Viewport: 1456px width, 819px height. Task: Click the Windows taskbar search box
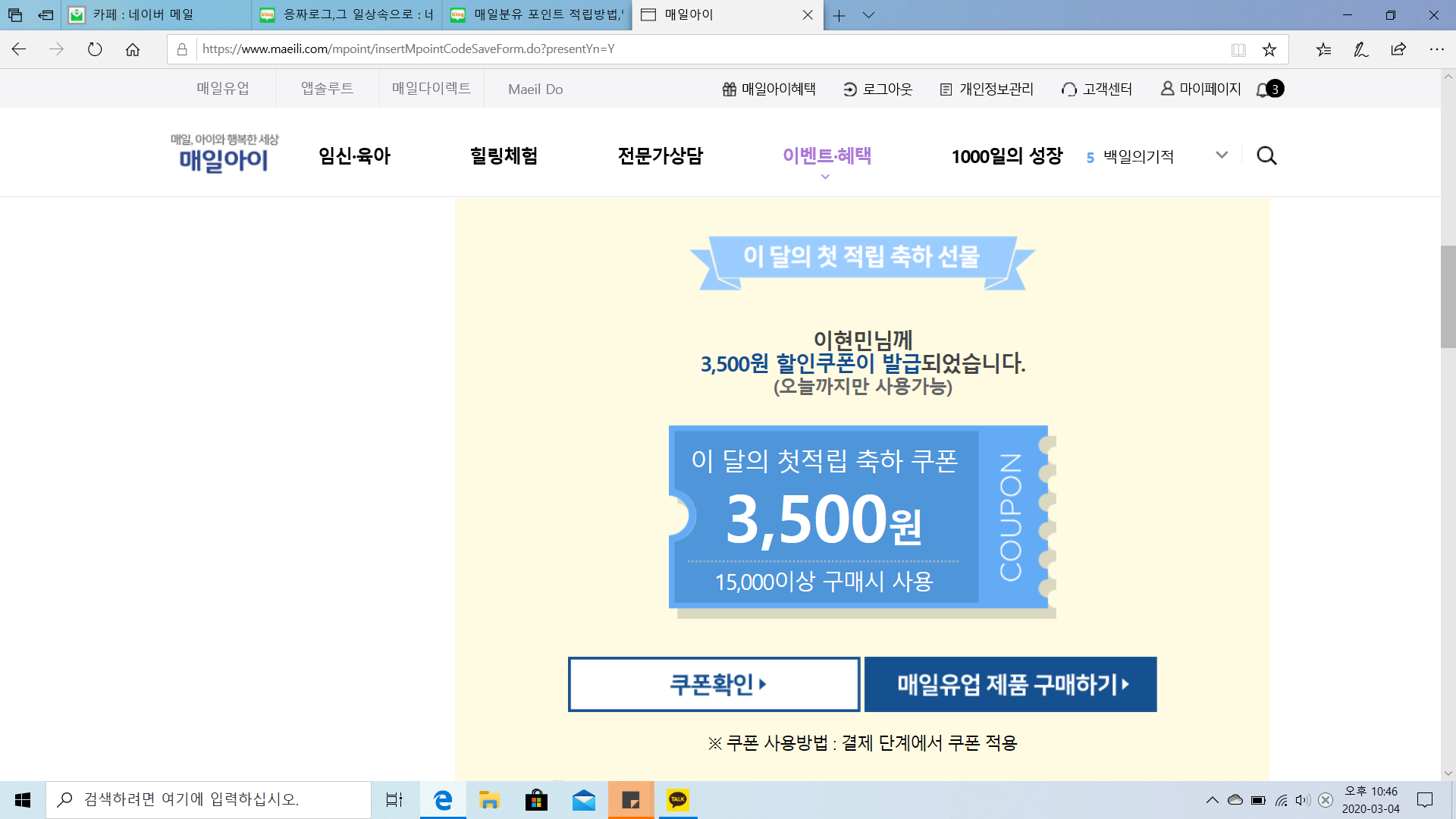coord(209,800)
